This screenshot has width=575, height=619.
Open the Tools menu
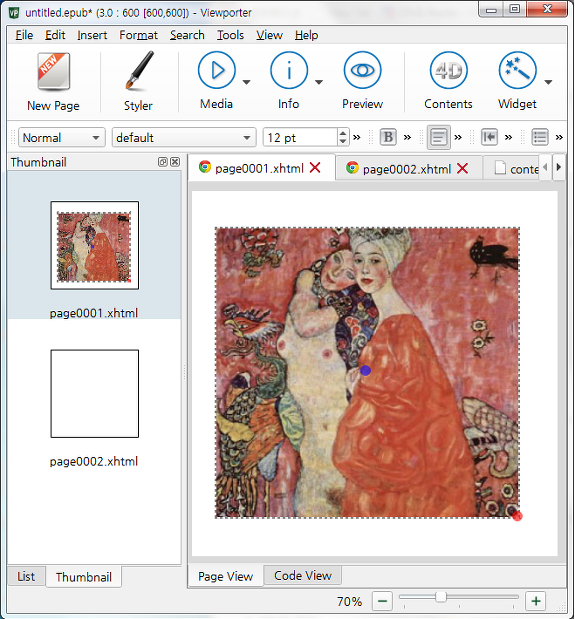(230, 35)
